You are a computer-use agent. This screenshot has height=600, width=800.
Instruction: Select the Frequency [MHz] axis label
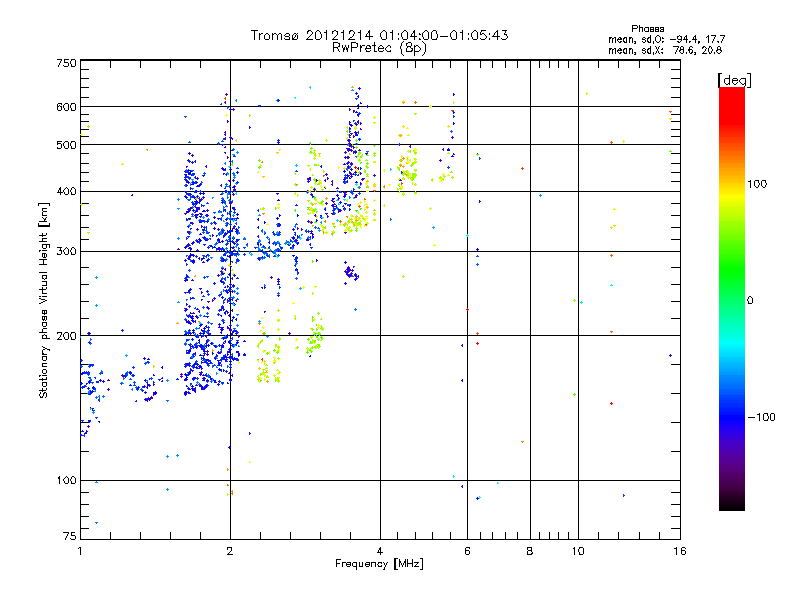tap(378, 565)
